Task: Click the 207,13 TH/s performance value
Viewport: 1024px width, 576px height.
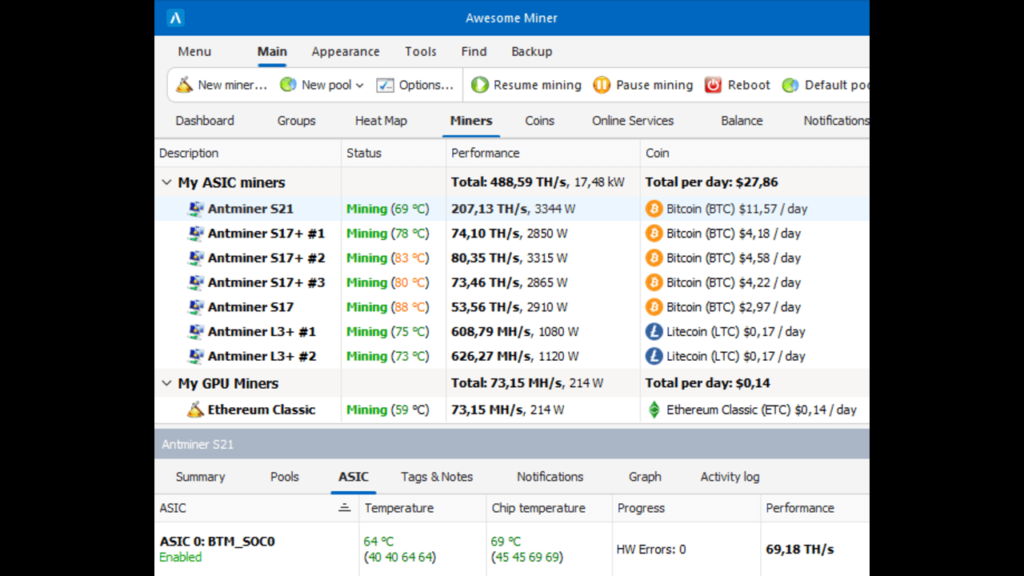Action: click(488, 208)
